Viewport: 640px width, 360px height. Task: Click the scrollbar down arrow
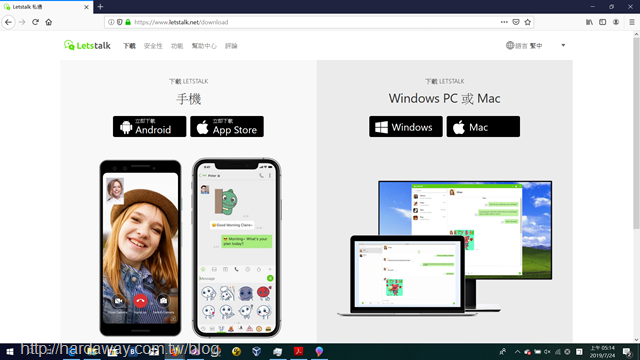click(636, 339)
